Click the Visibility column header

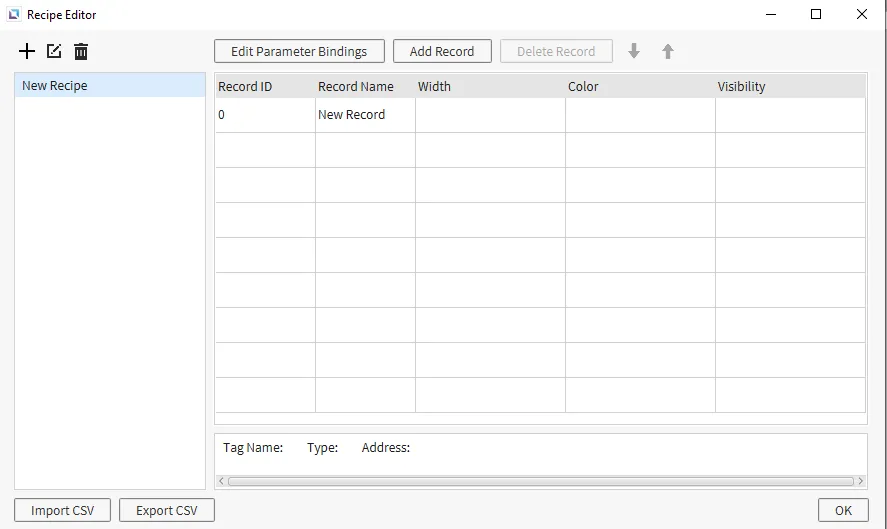(790, 87)
